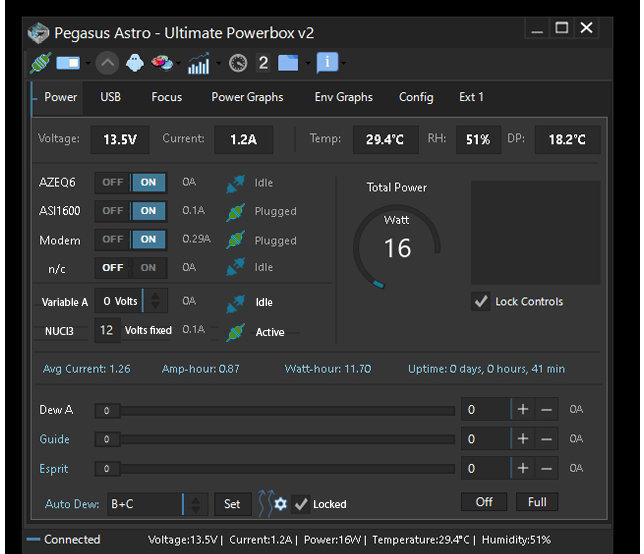Click the Total Power watt gauge
Image resolution: width=644 pixels, height=554 pixels.
pos(397,246)
